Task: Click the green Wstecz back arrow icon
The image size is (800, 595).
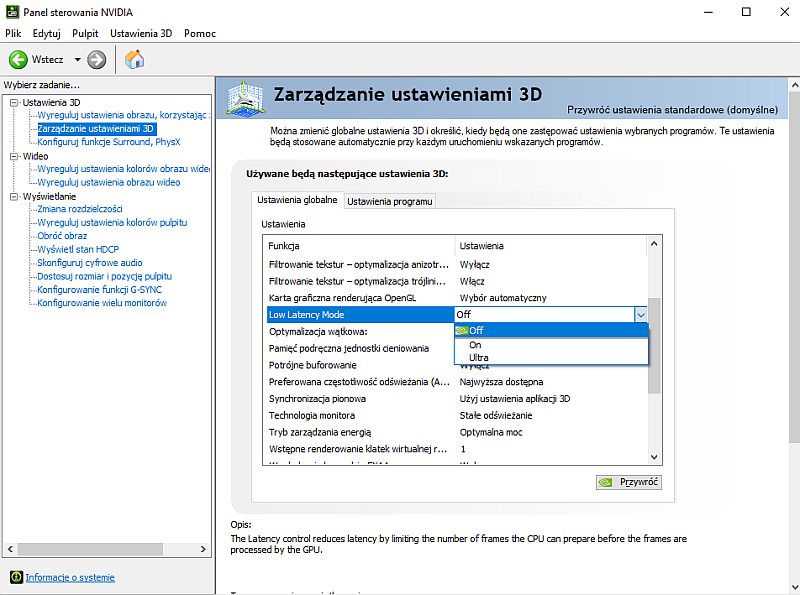Action: pyautogui.click(x=18, y=60)
